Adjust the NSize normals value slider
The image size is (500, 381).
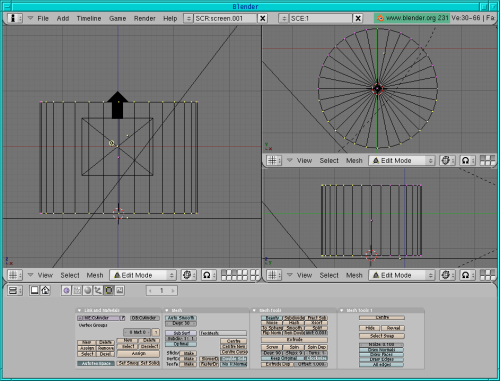point(382,345)
